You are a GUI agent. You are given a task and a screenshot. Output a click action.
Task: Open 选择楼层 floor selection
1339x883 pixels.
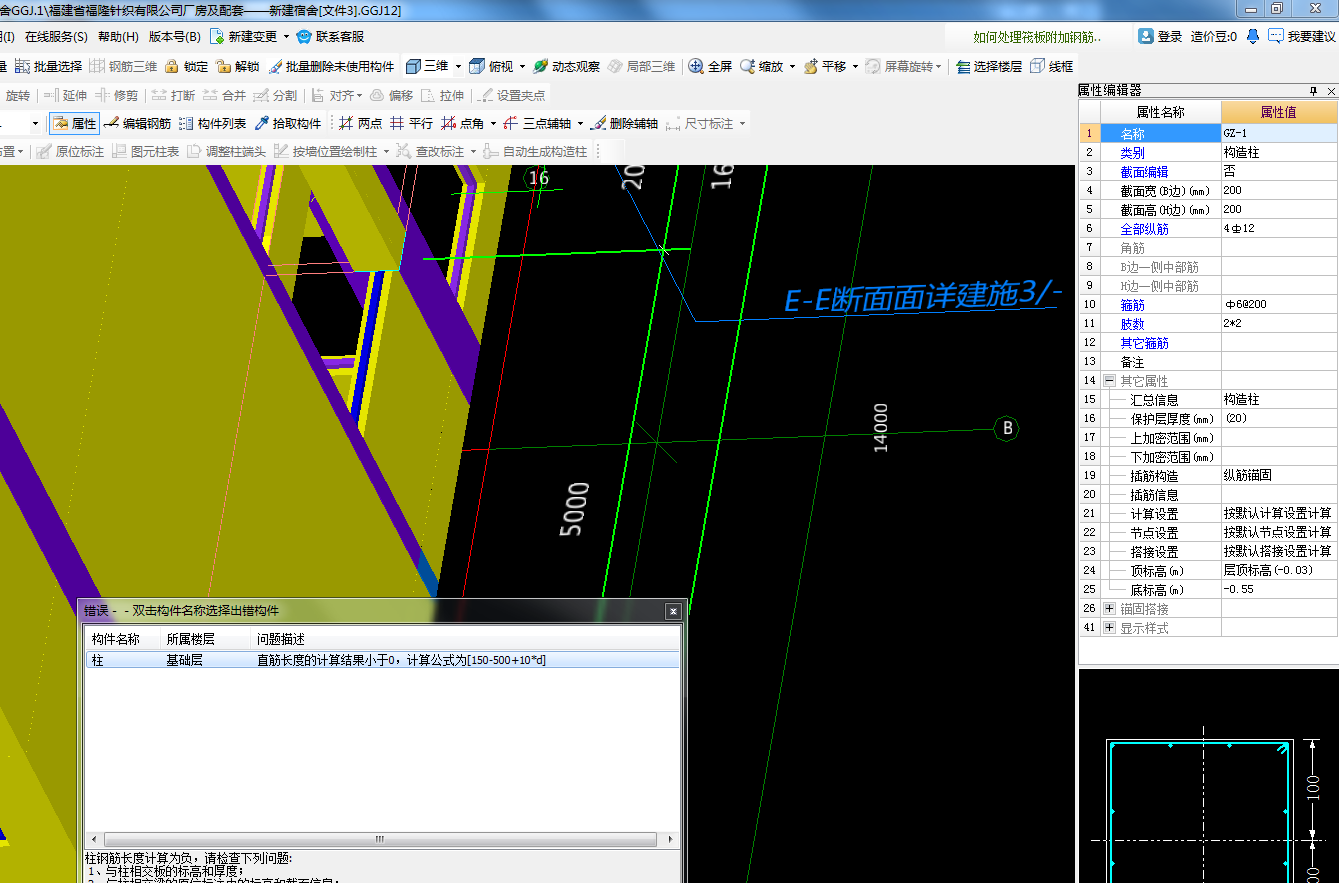coord(989,66)
